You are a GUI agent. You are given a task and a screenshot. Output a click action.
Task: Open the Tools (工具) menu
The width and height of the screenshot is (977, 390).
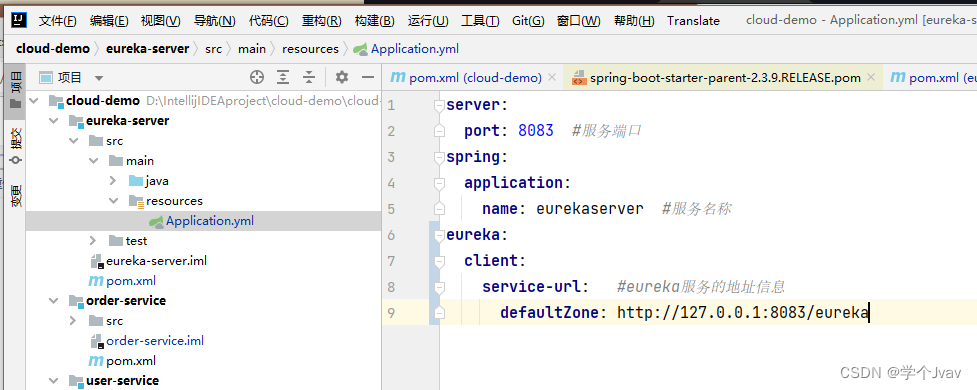[480, 21]
